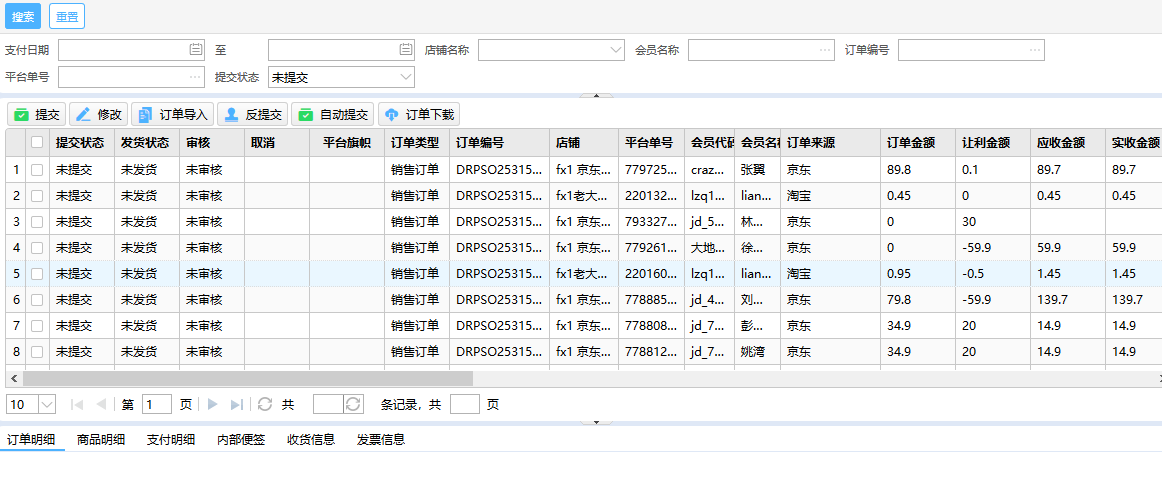Check the checkbox for row 1
Viewport: 1162px width, 502px height.
tap(37, 170)
